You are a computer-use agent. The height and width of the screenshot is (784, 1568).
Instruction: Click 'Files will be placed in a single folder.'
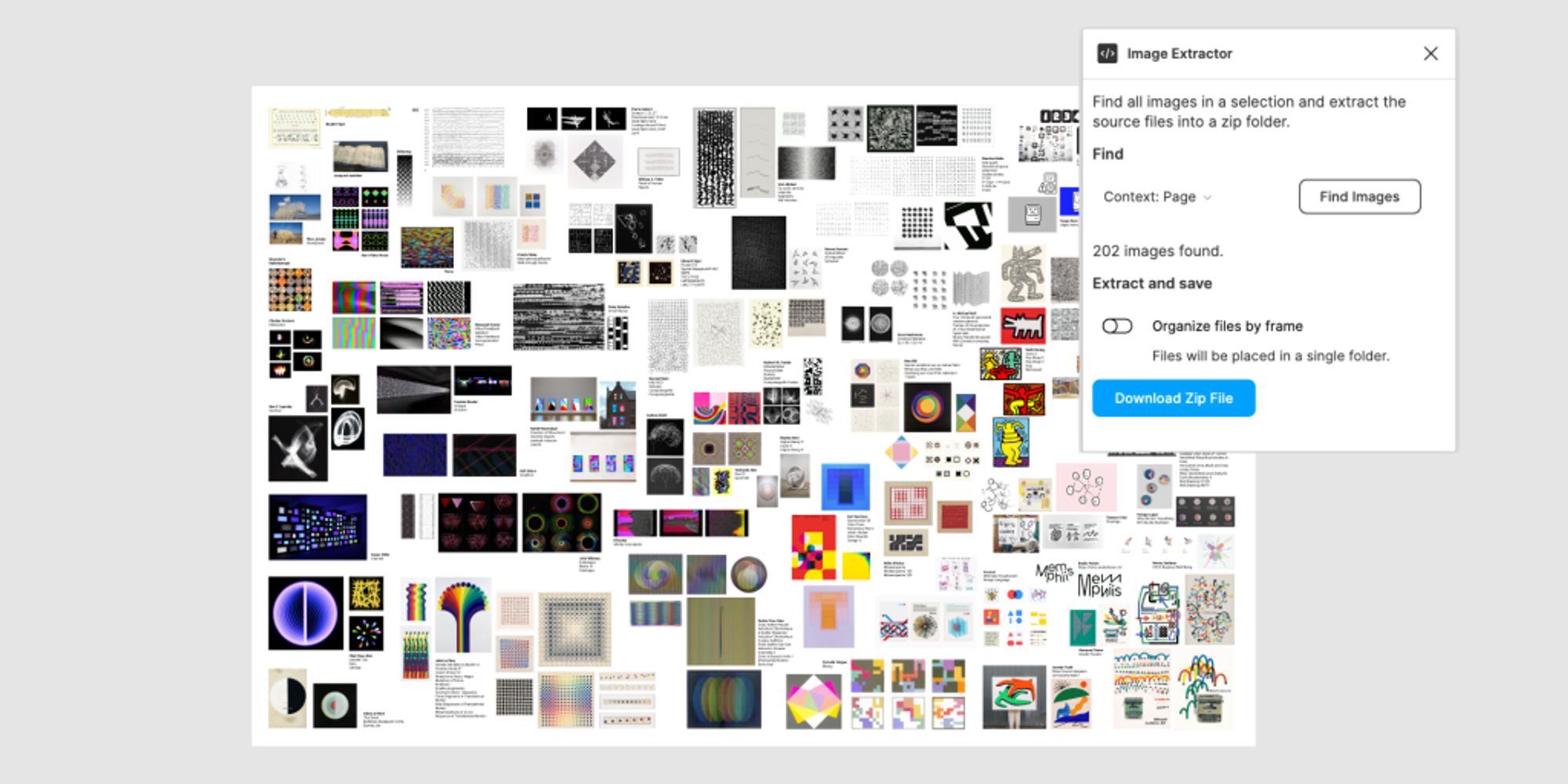[x=1270, y=356]
